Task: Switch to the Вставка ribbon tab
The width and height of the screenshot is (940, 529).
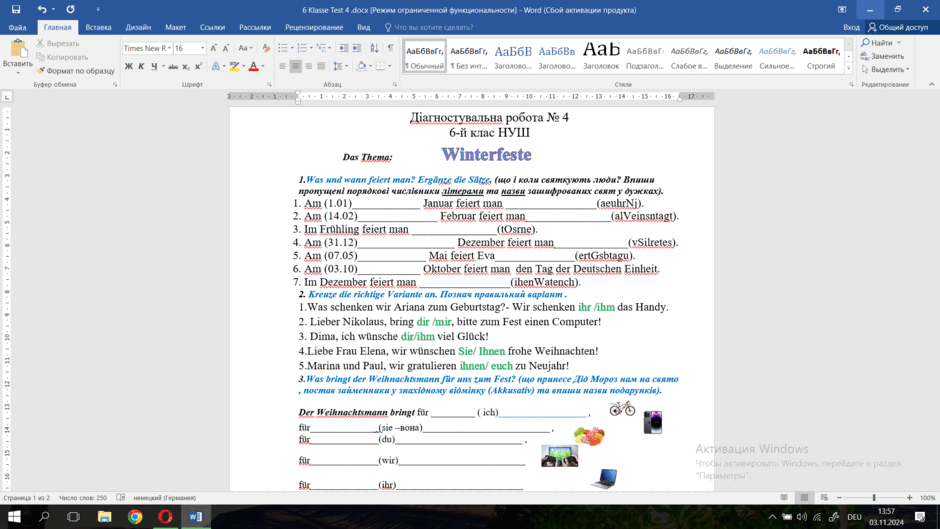Action: pos(98,27)
